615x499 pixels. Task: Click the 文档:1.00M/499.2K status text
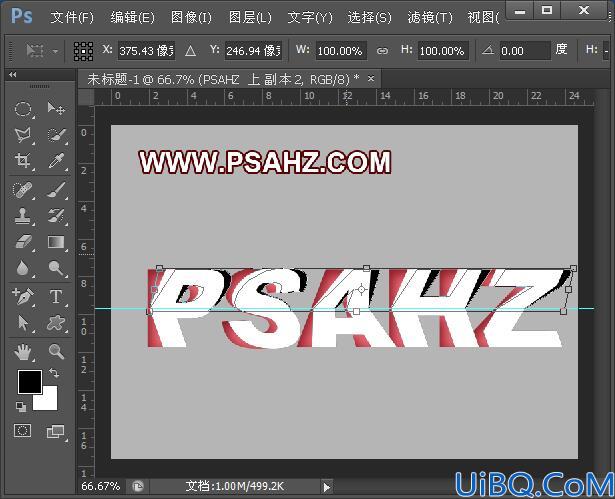coord(235,486)
